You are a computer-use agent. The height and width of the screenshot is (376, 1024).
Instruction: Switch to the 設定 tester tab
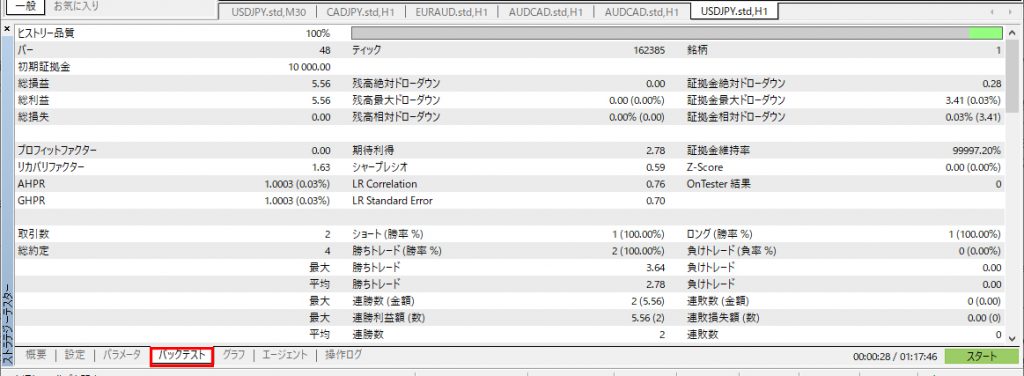pyautogui.click(x=75, y=355)
